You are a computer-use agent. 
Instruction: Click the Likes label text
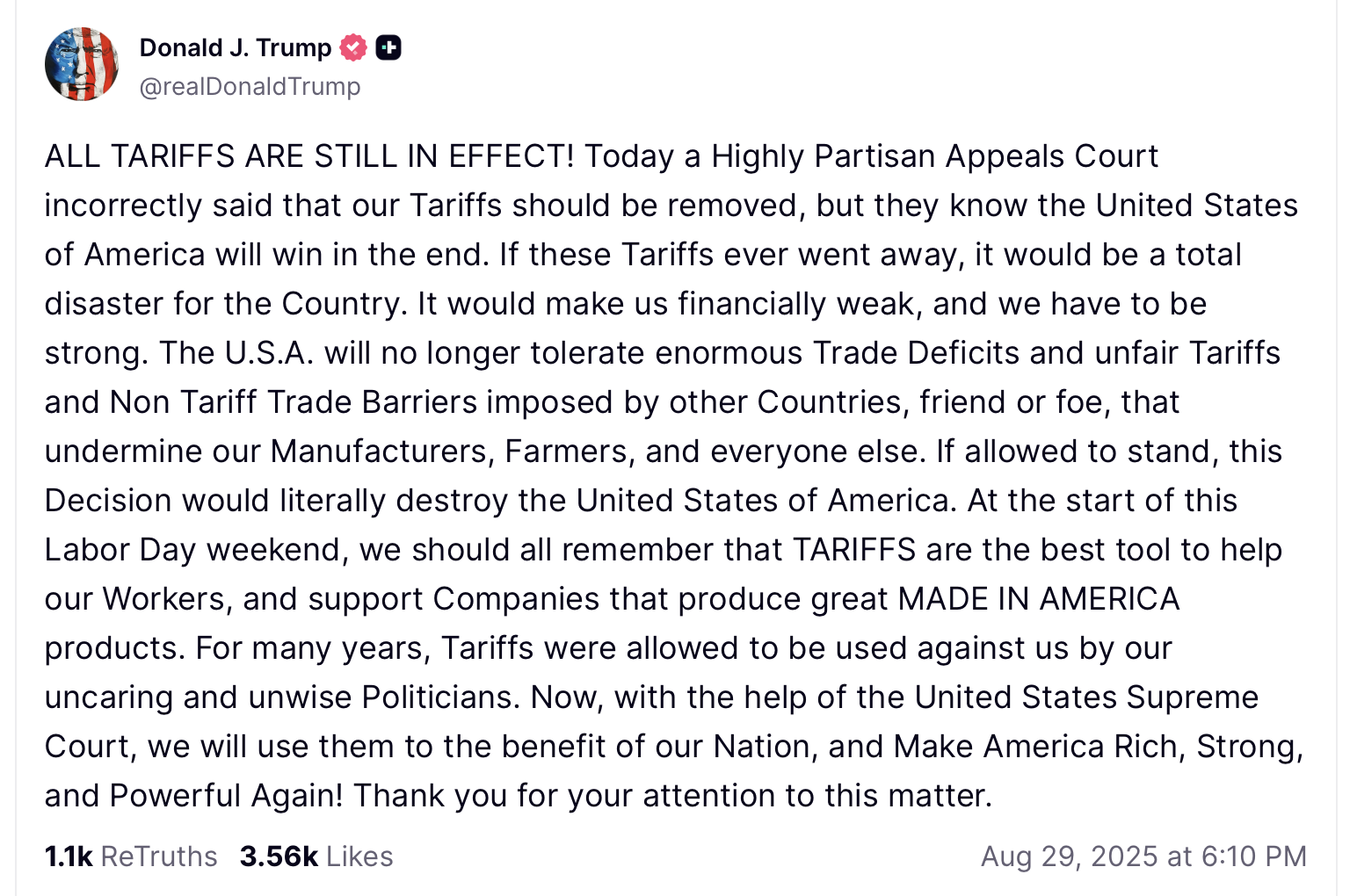(x=359, y=856)
